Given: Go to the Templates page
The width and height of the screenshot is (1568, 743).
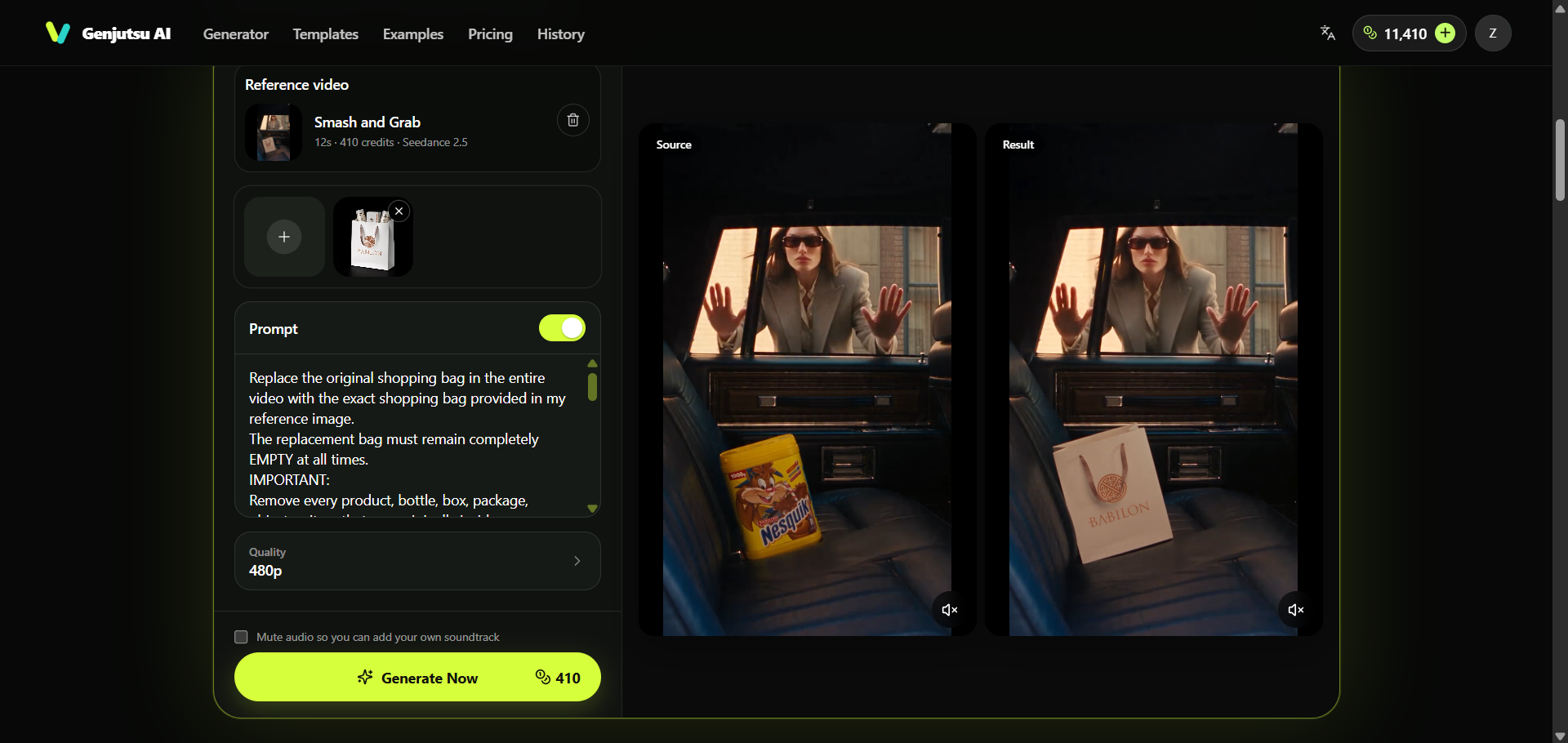Looking at the screenshot, I should (x=326, y=34).
